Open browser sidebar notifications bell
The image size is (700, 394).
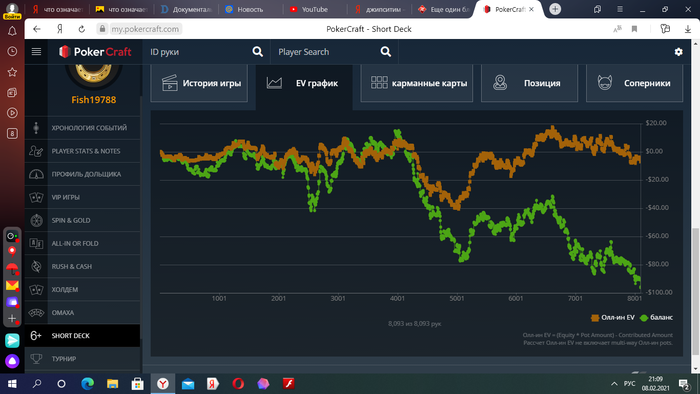click(12, 31)
